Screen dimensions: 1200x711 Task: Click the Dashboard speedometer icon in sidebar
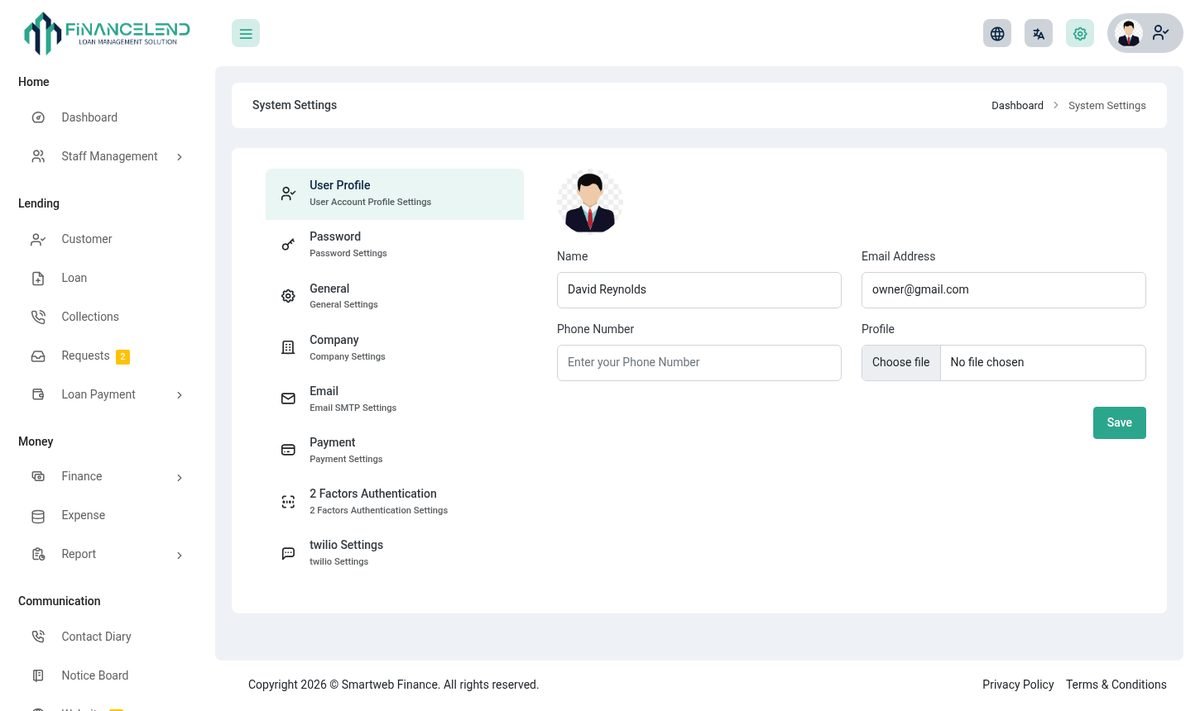[x=38, y=118]
